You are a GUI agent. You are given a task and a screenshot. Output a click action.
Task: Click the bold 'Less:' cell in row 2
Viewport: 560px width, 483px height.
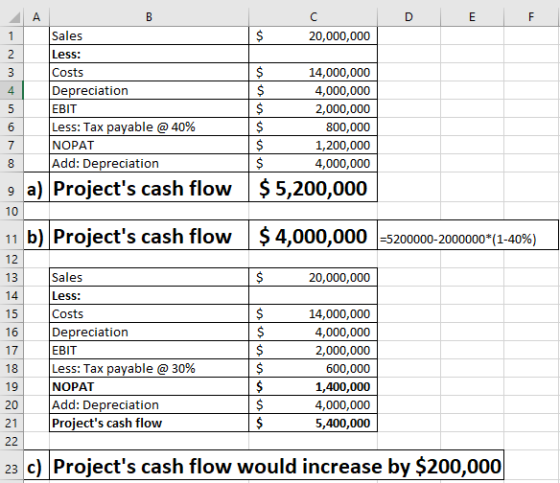click(149, 54)
